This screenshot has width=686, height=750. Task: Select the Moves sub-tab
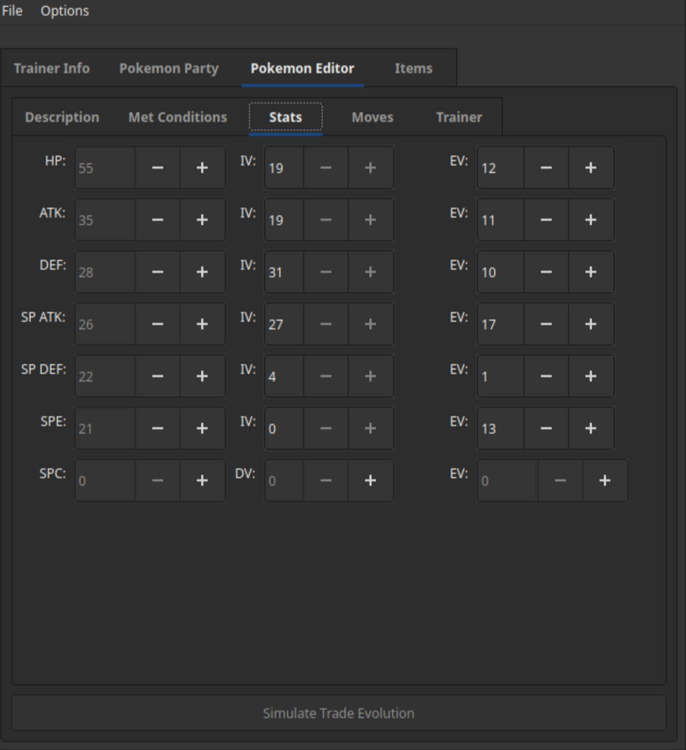[x=372, y=117]
